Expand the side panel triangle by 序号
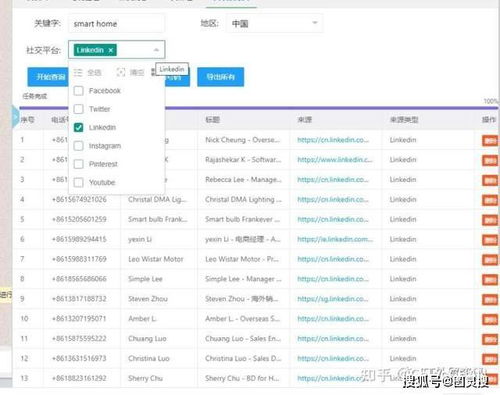This screenshot has height=395, width=500. pyautogui.click(x=15, y=117)
